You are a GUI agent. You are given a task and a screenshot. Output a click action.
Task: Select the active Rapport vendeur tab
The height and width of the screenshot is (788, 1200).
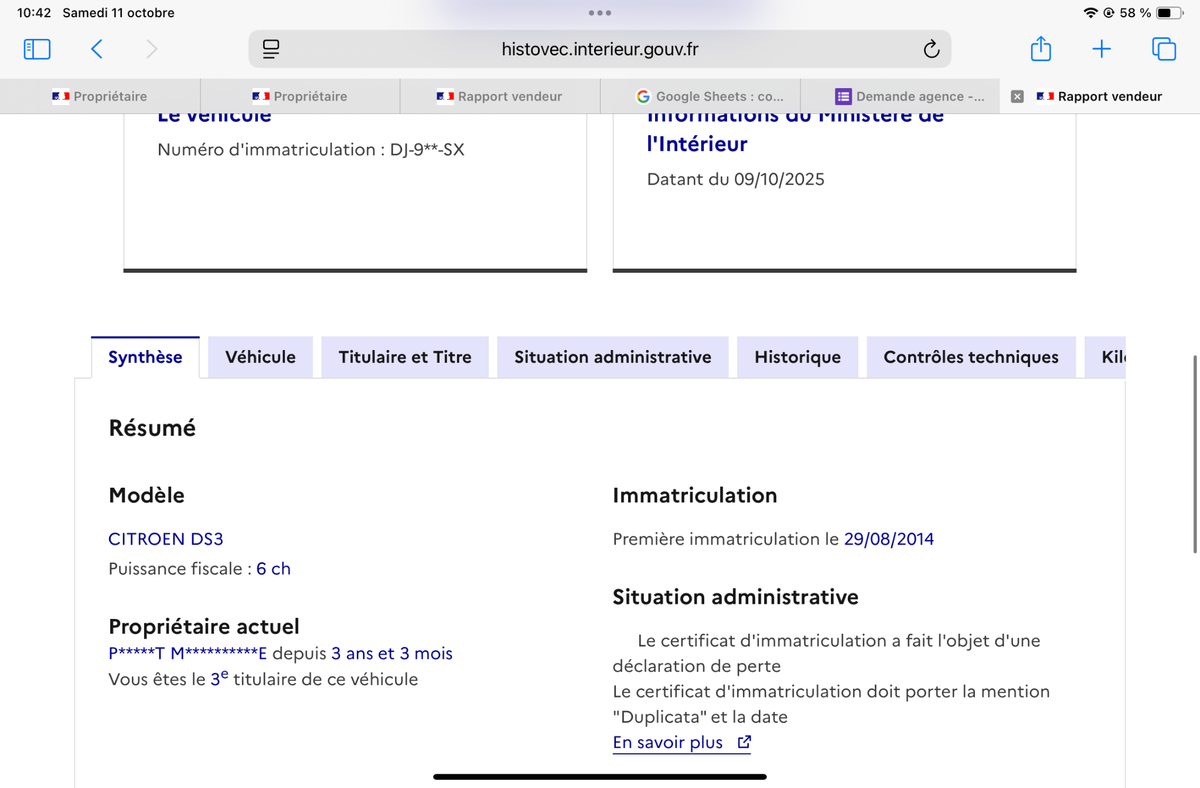click(1100, 97)
